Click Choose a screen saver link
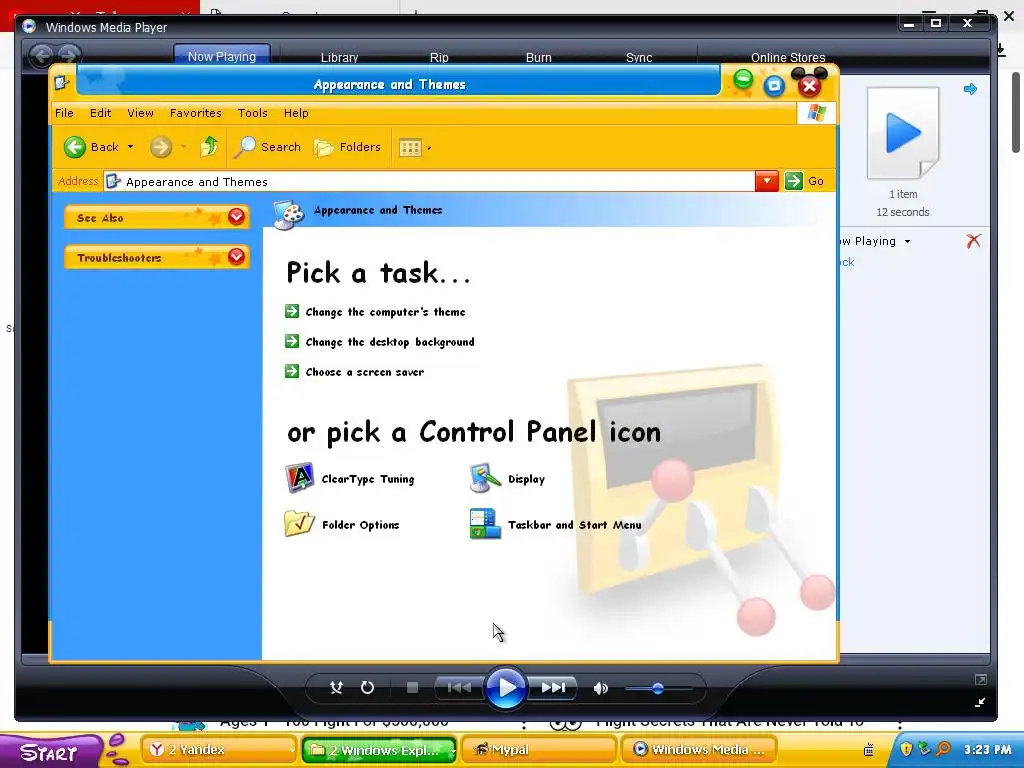Screen dimensions: 1024x768 point(364,372)
